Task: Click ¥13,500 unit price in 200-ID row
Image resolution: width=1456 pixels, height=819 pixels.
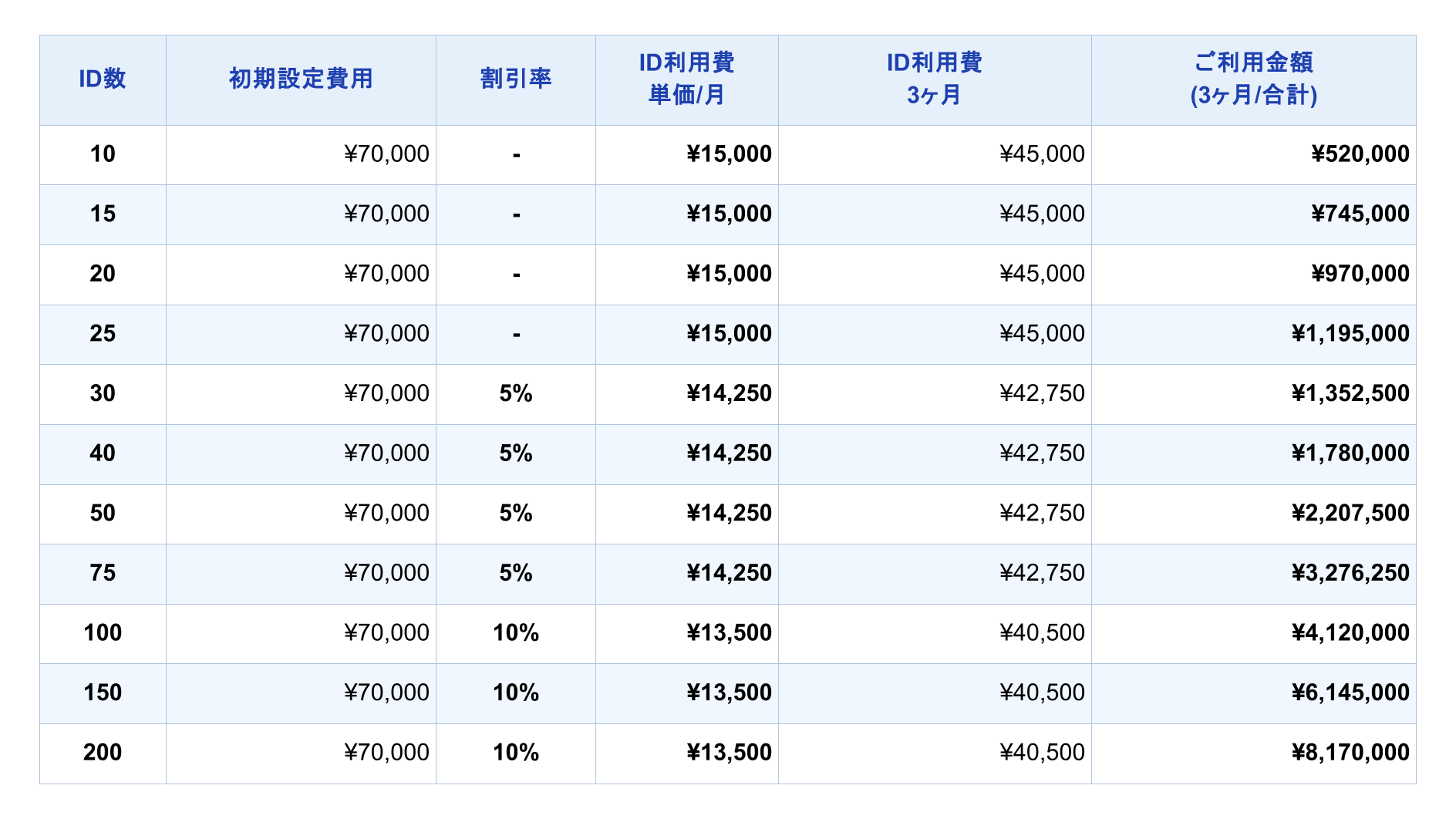Action: [x=729, y=752]
